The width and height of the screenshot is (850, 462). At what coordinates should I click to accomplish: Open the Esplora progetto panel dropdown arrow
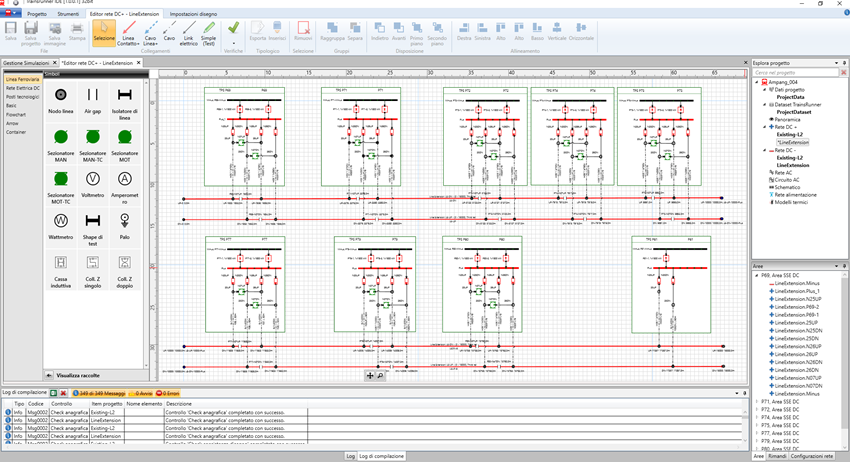836,63
